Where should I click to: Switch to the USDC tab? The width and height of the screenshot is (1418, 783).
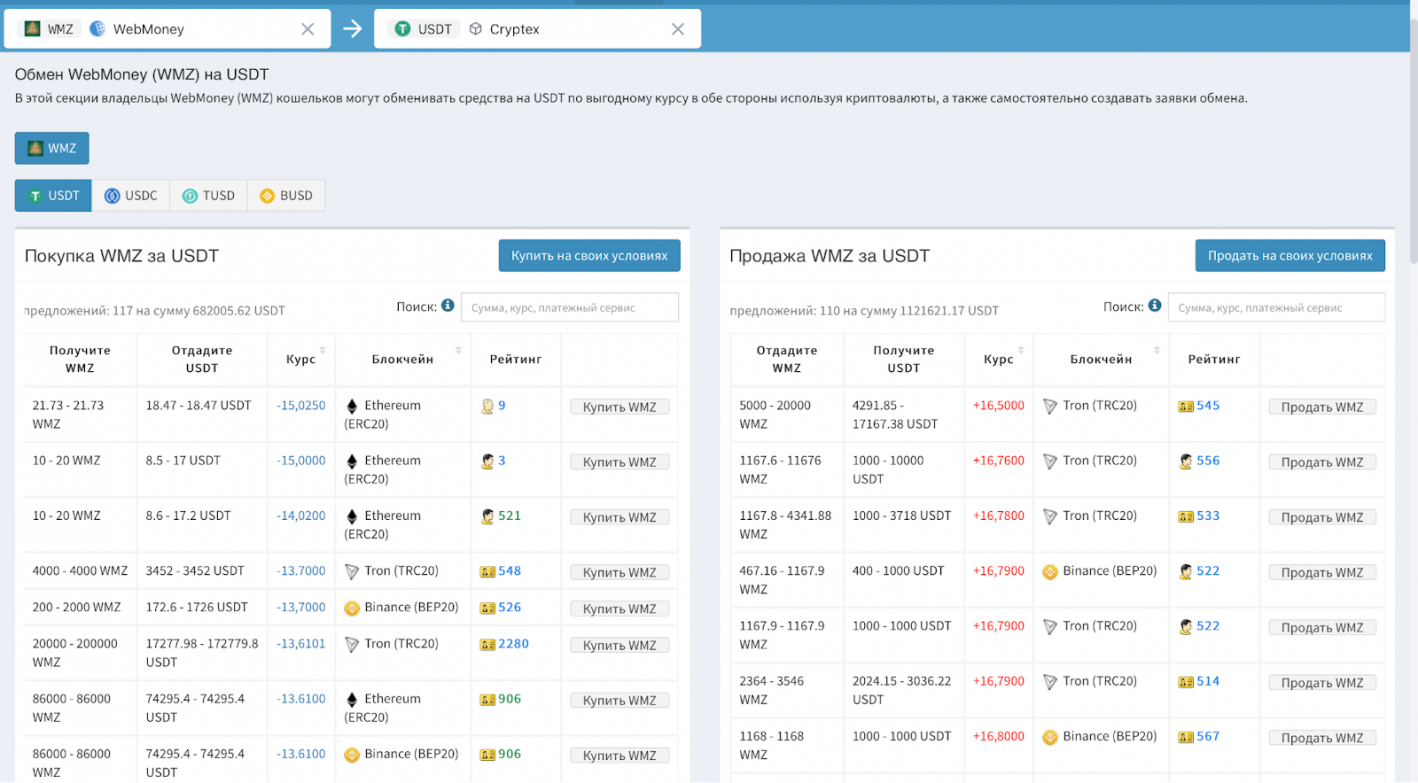[131, 196]
